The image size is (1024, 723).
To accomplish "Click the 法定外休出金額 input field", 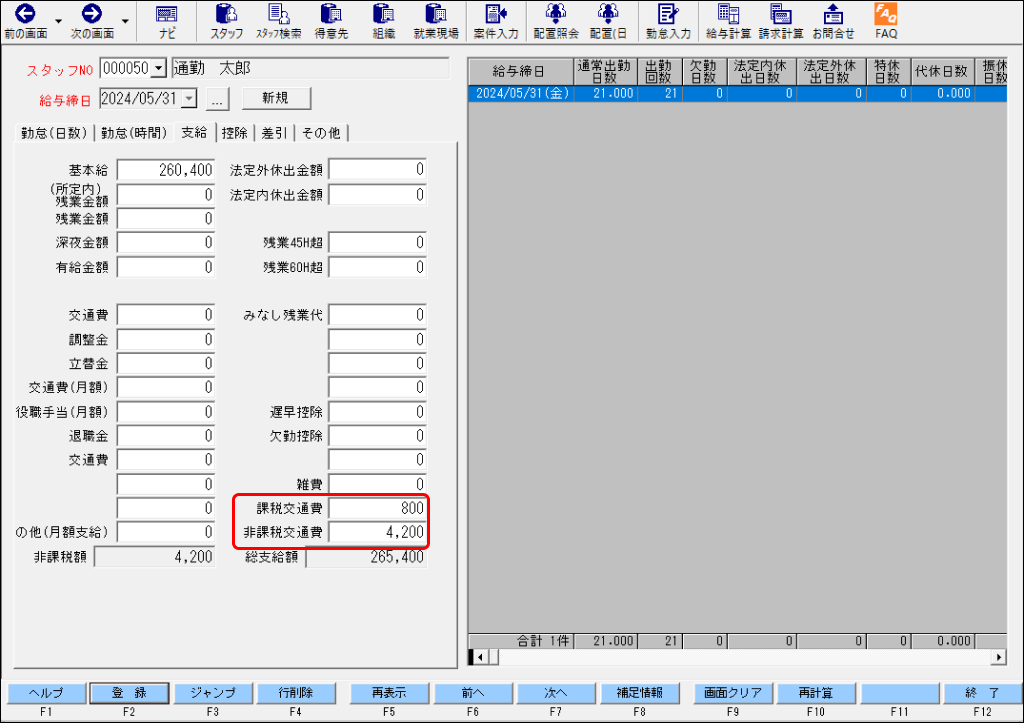I will pos(377,170).
